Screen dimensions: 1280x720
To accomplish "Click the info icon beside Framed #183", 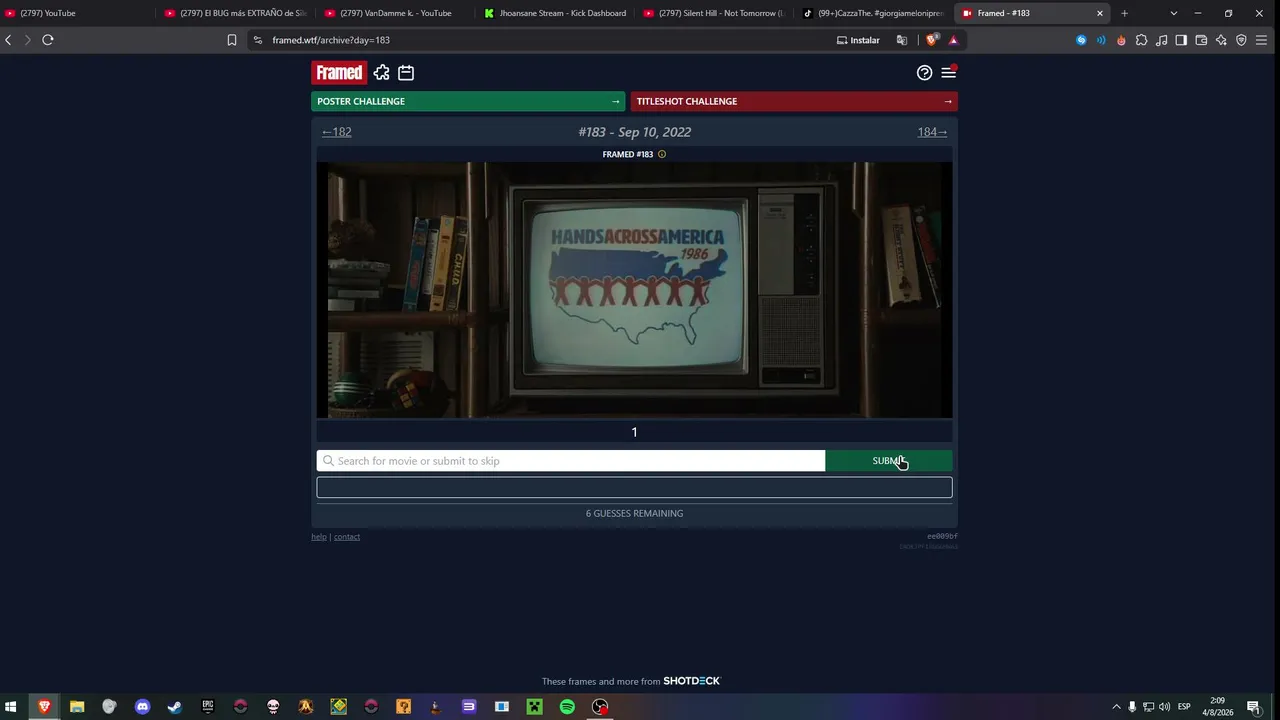I will [x=662, y=154].
